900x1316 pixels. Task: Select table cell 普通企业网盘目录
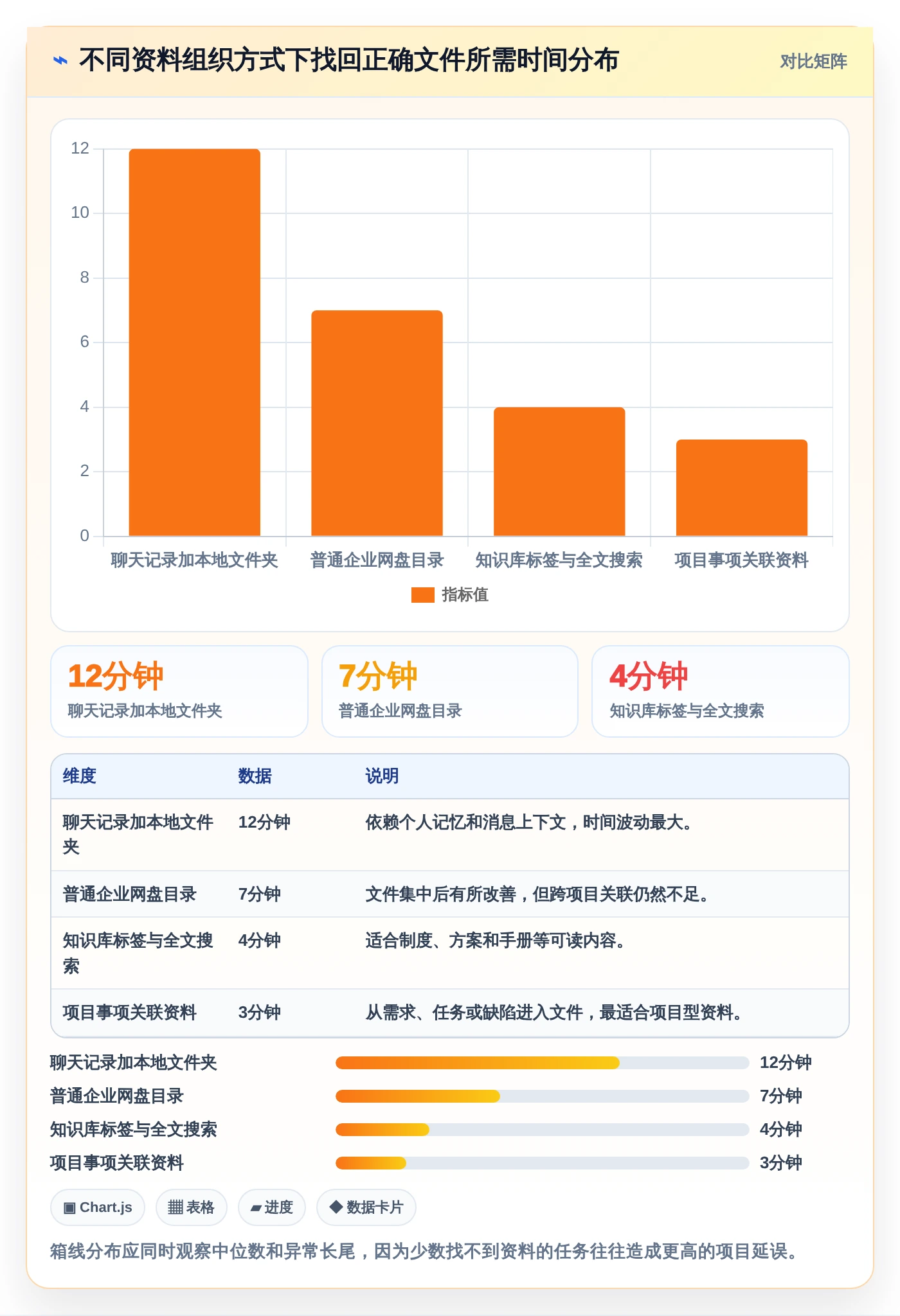coord(129,894)
